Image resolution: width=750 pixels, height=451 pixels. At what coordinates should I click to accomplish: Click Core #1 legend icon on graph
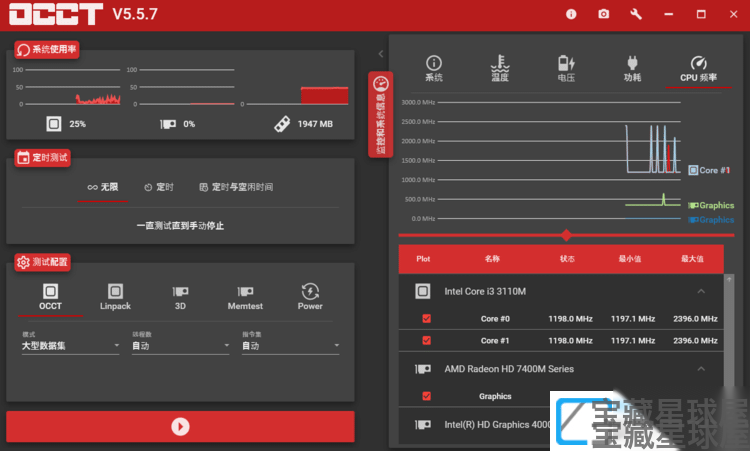(693, 170)
